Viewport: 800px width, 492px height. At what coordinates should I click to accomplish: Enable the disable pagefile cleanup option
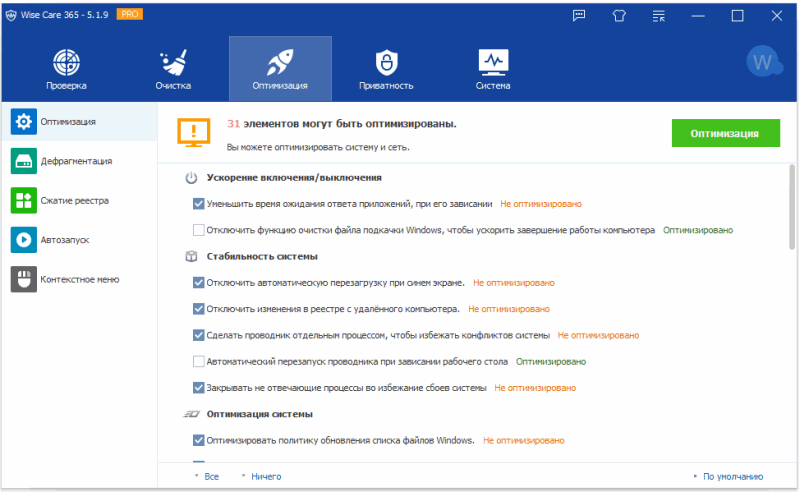[x=198, y=229]
